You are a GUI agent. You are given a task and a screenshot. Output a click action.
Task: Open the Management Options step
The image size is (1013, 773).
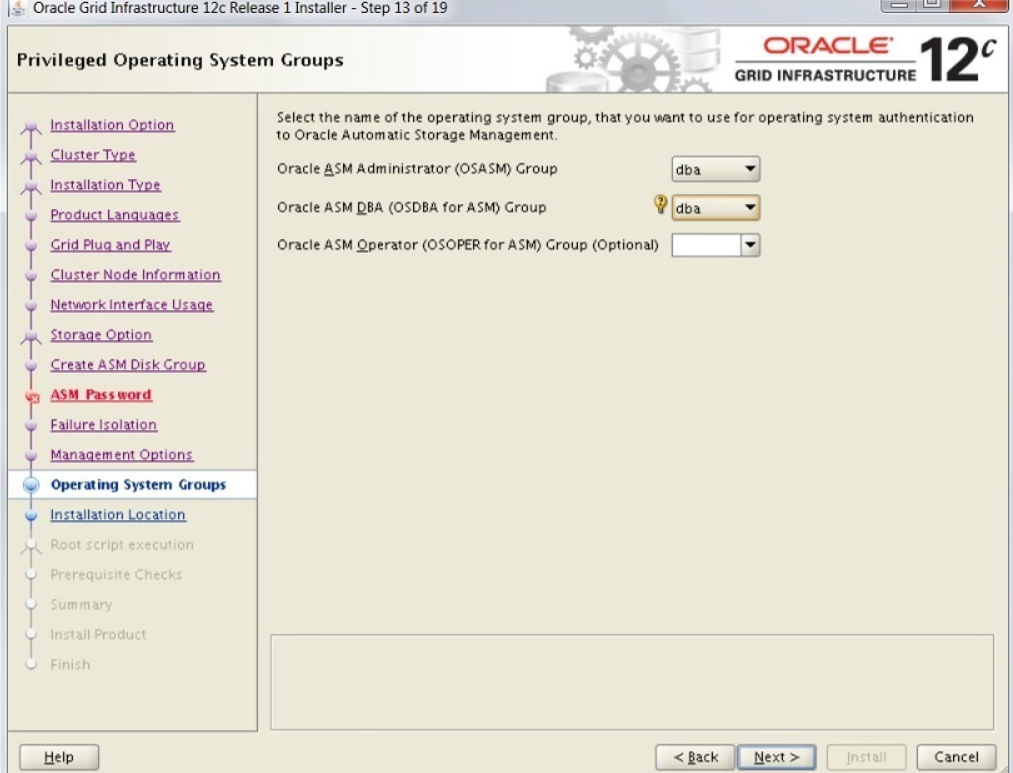tap(121, 455)
